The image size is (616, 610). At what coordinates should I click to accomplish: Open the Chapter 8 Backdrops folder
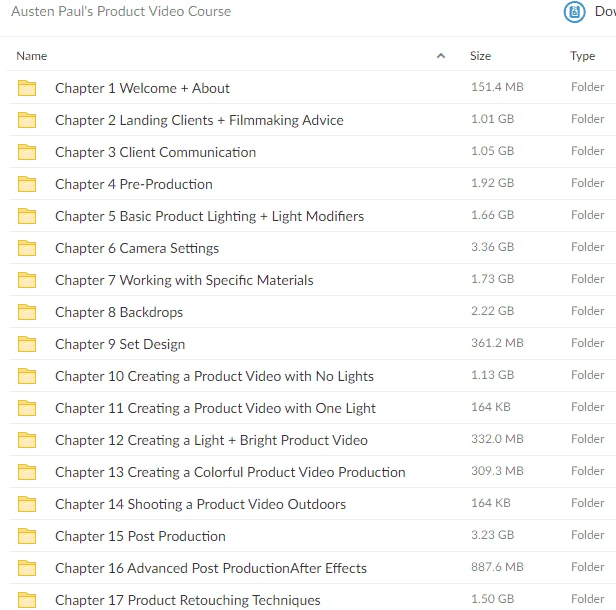coord(119,312)
